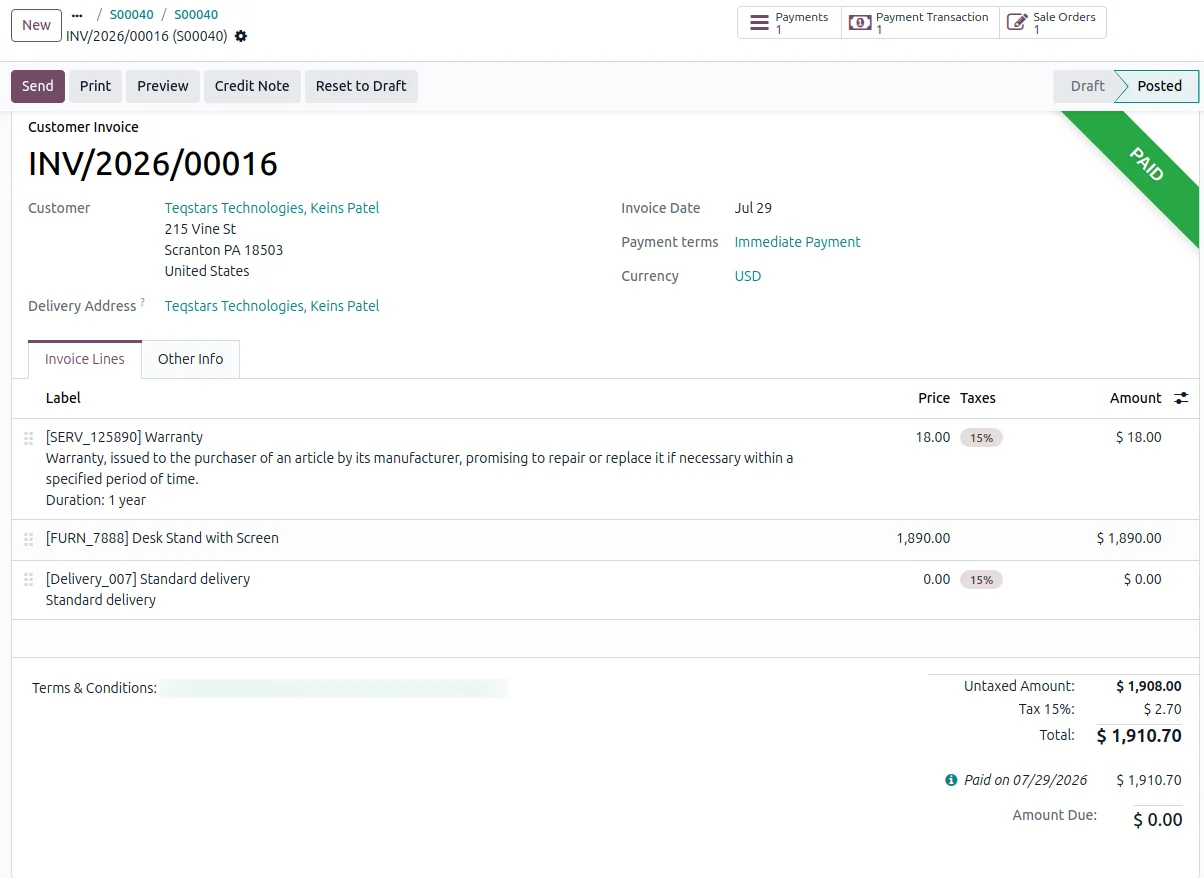
Task: Click the amount $ 1,890.00 on Desk Stand line
Action: (x=1129, y=538)
